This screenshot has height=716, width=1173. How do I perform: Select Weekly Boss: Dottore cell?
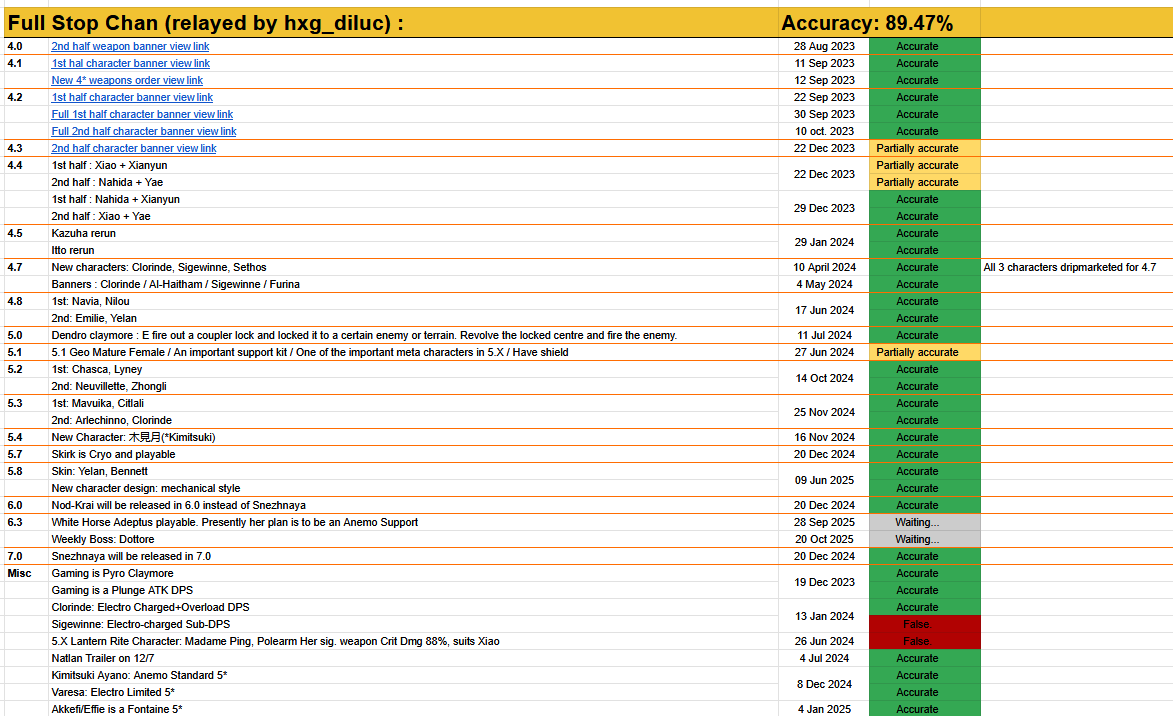pos(413,539)
